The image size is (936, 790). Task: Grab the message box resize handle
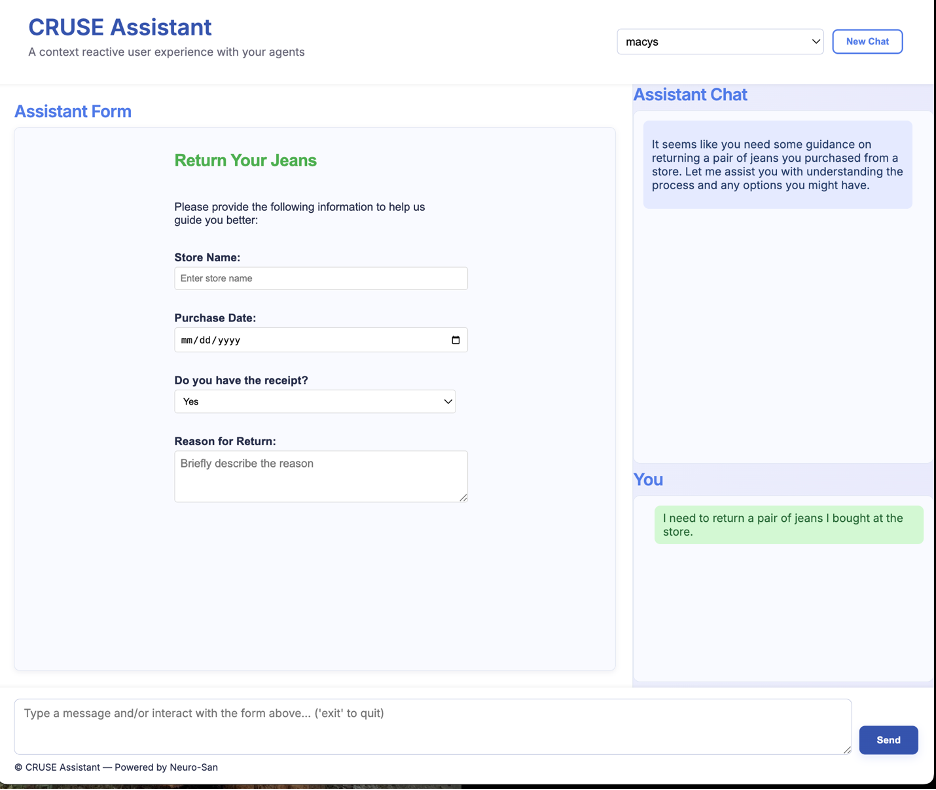tap(847, 750)
